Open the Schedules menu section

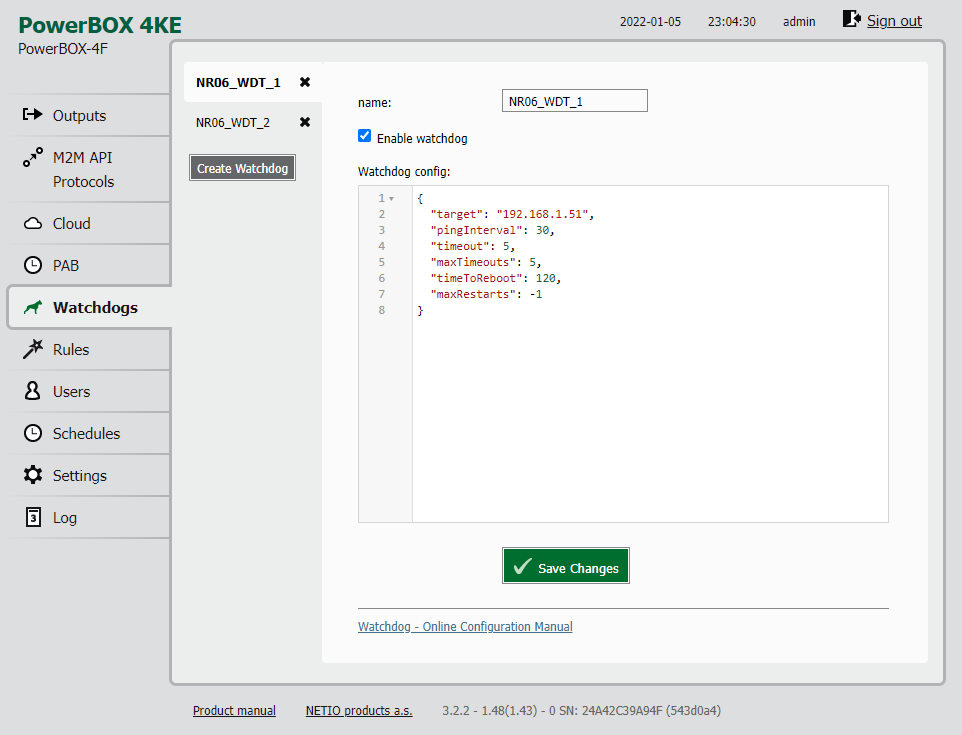[86, 433]
